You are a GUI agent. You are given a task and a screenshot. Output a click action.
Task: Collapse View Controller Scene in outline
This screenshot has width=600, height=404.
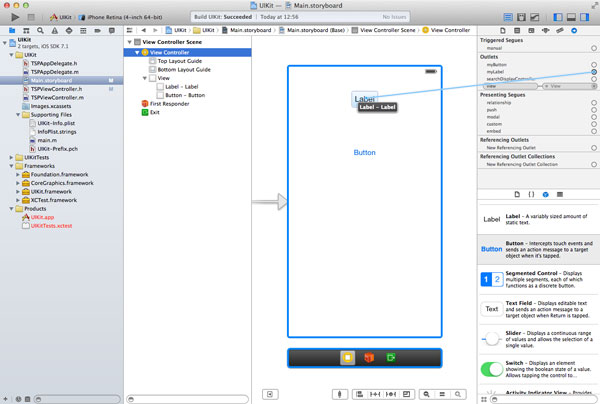pos(130,42)
